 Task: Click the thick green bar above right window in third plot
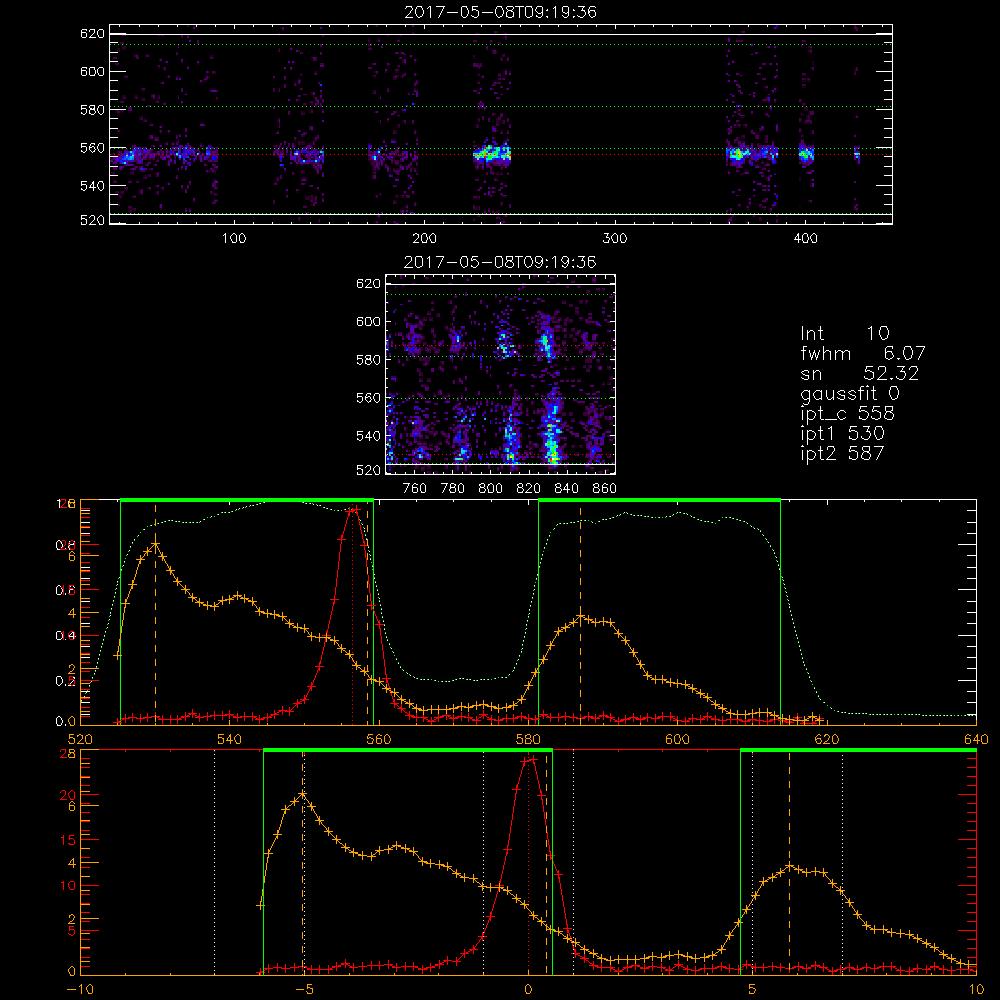(x=659, y=500)
